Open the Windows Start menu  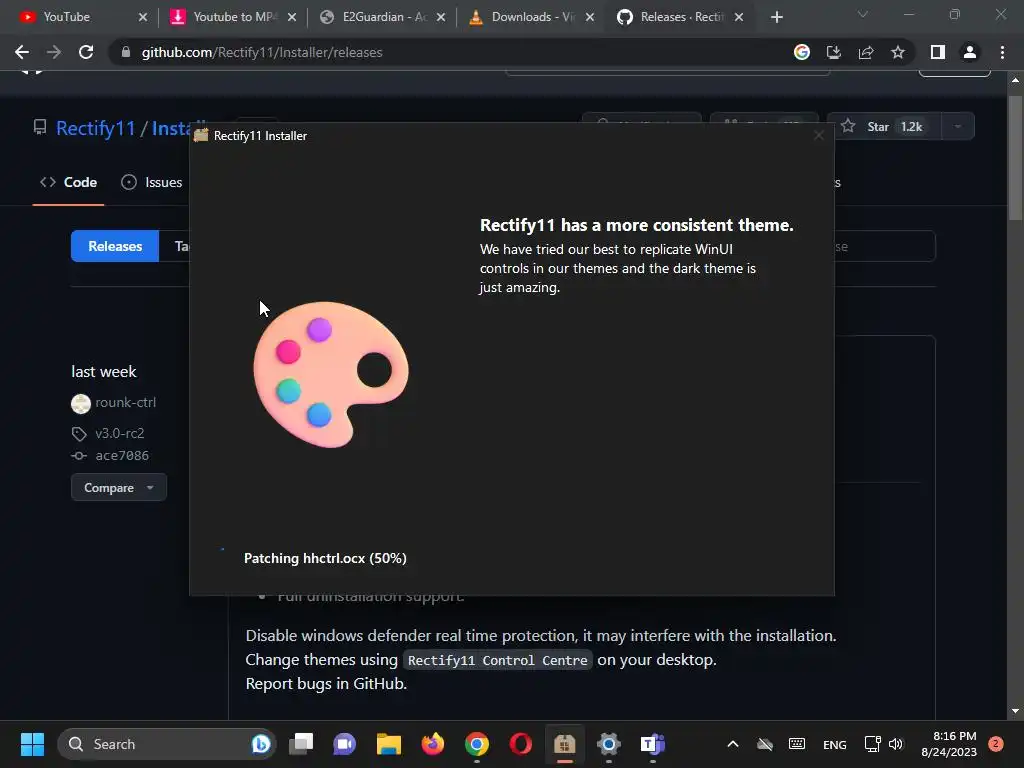coord(32,744)
